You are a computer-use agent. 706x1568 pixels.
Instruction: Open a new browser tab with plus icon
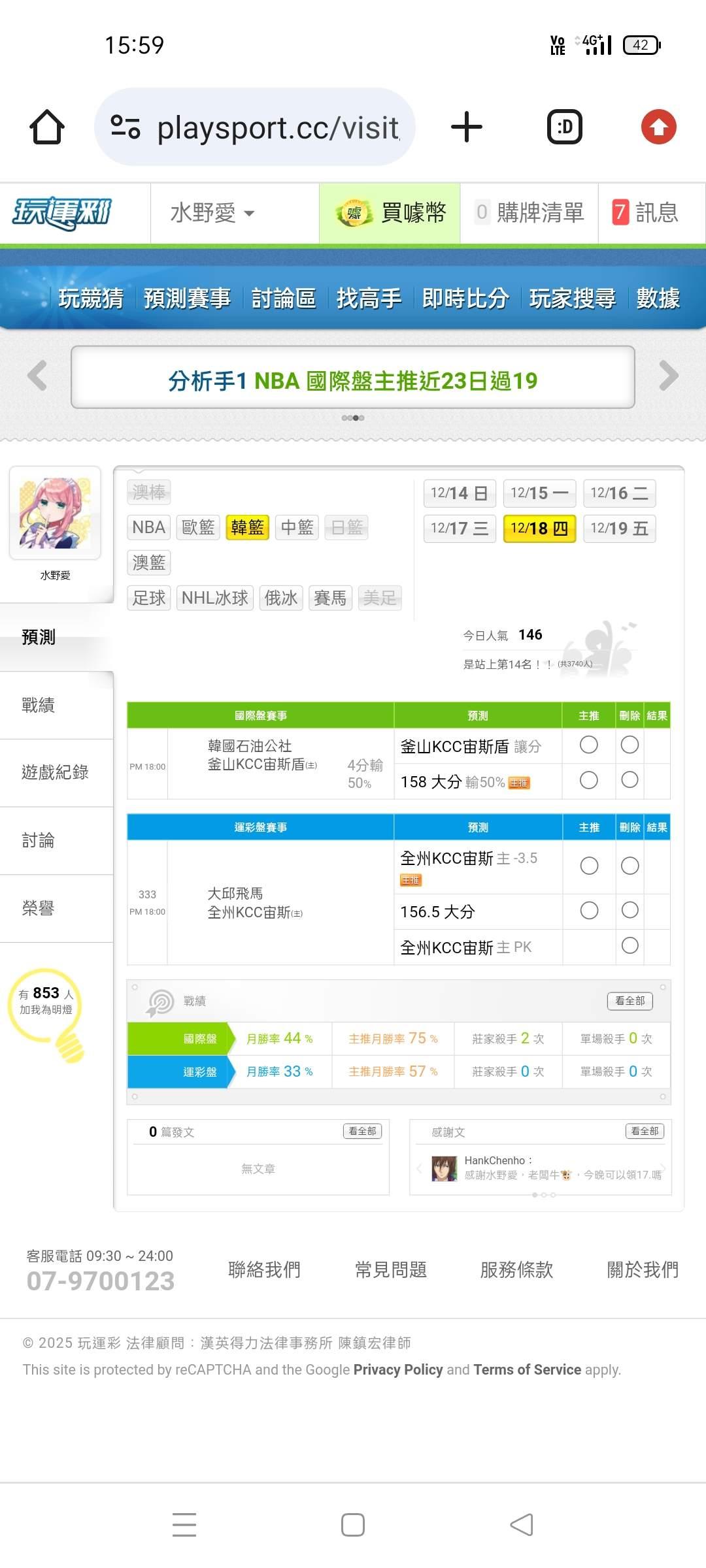pos(467,127)
